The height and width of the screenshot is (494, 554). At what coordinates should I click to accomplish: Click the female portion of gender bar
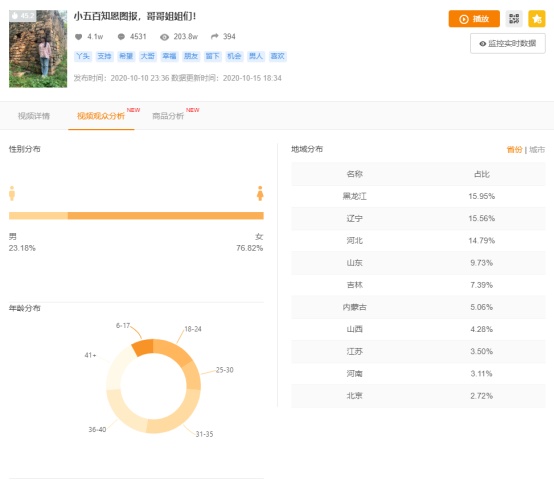[166, 216]
